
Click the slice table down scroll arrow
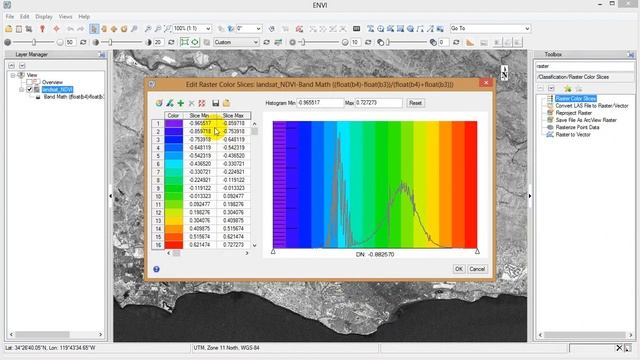tap(254, 245)
